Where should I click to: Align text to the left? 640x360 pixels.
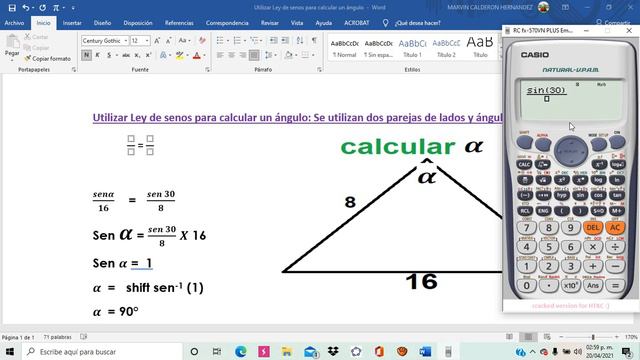(220, 55)
